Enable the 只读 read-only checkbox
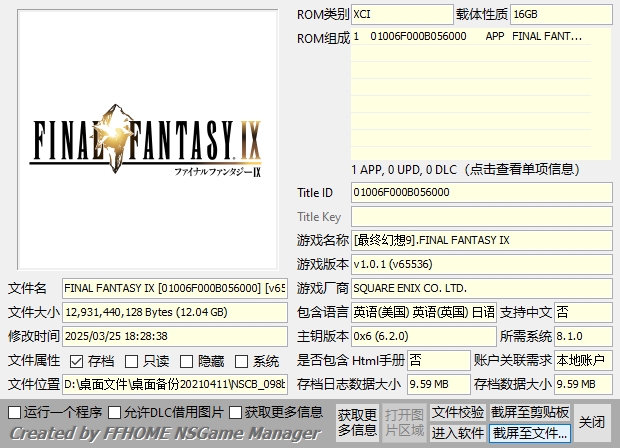 [131, 361]
